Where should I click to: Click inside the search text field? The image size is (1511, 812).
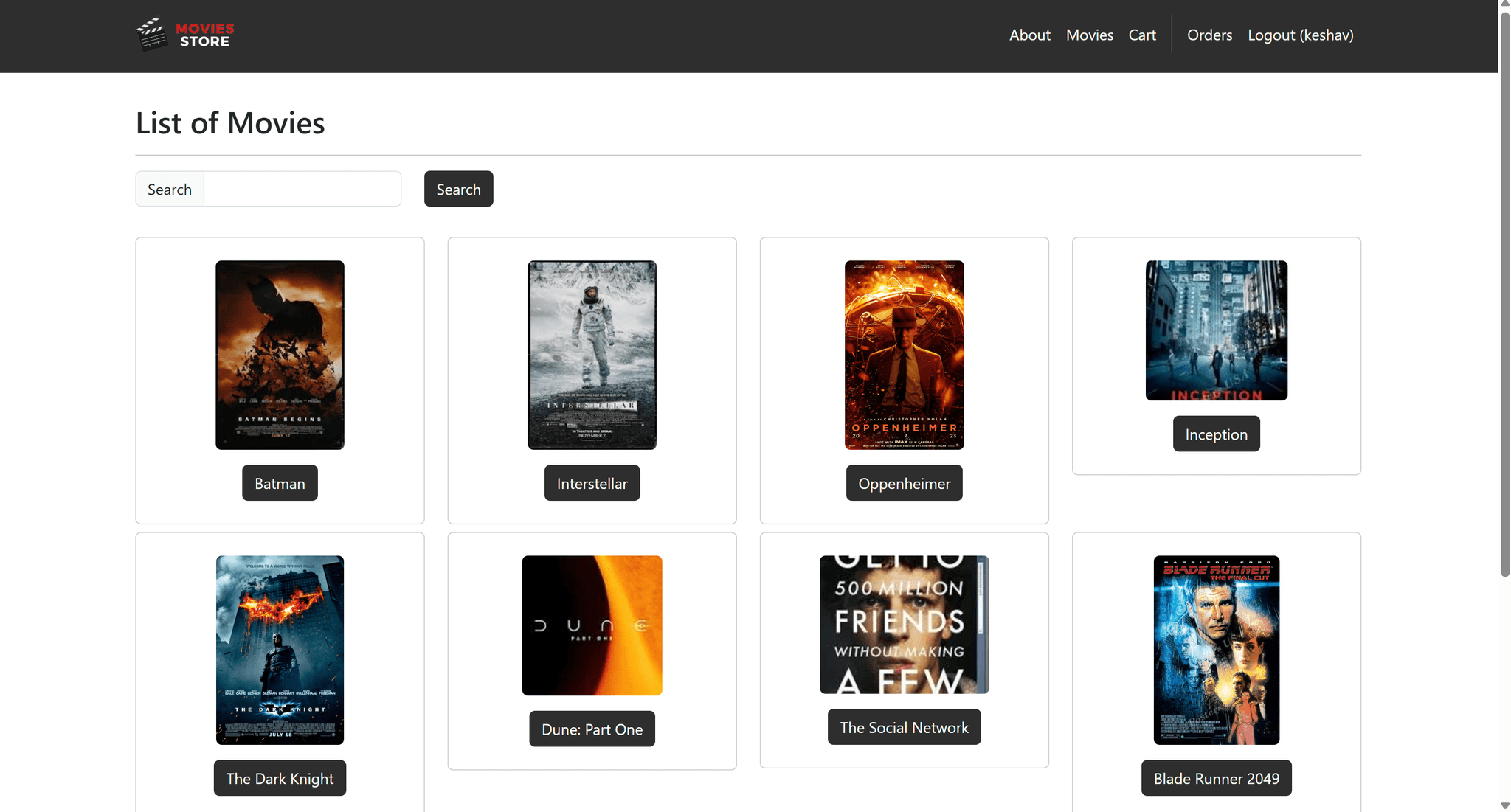[301, 188]
